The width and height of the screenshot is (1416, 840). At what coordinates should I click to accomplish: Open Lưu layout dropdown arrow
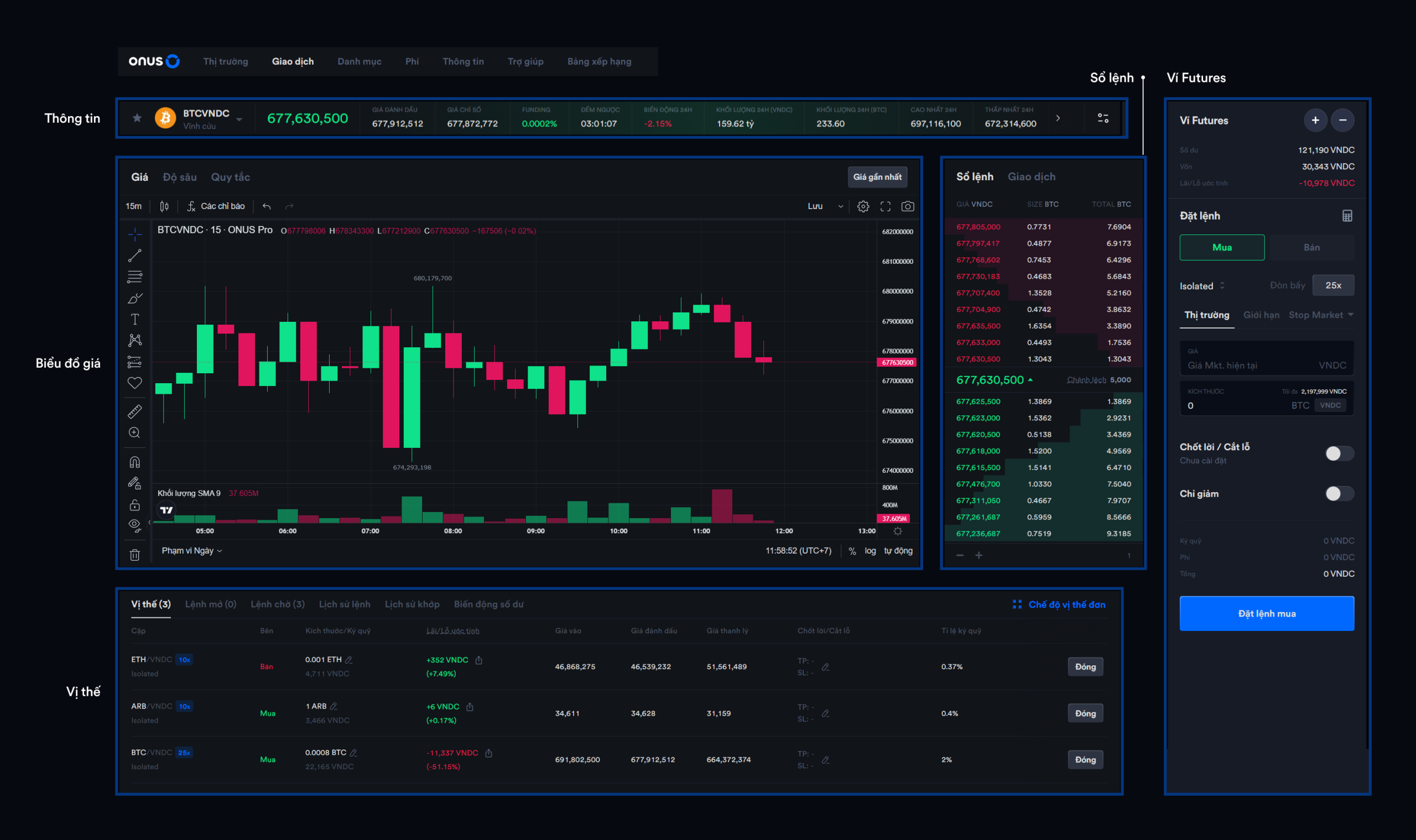point(841,207)
